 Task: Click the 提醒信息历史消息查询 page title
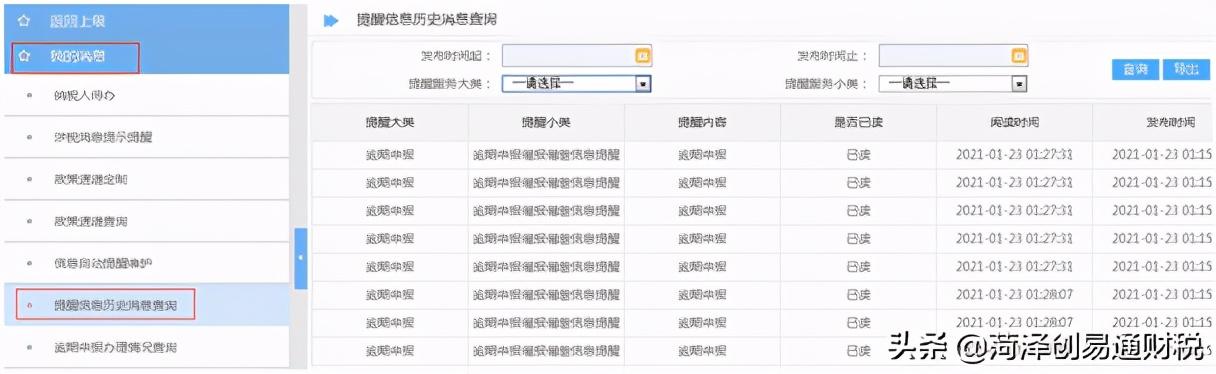click(427, 20)
